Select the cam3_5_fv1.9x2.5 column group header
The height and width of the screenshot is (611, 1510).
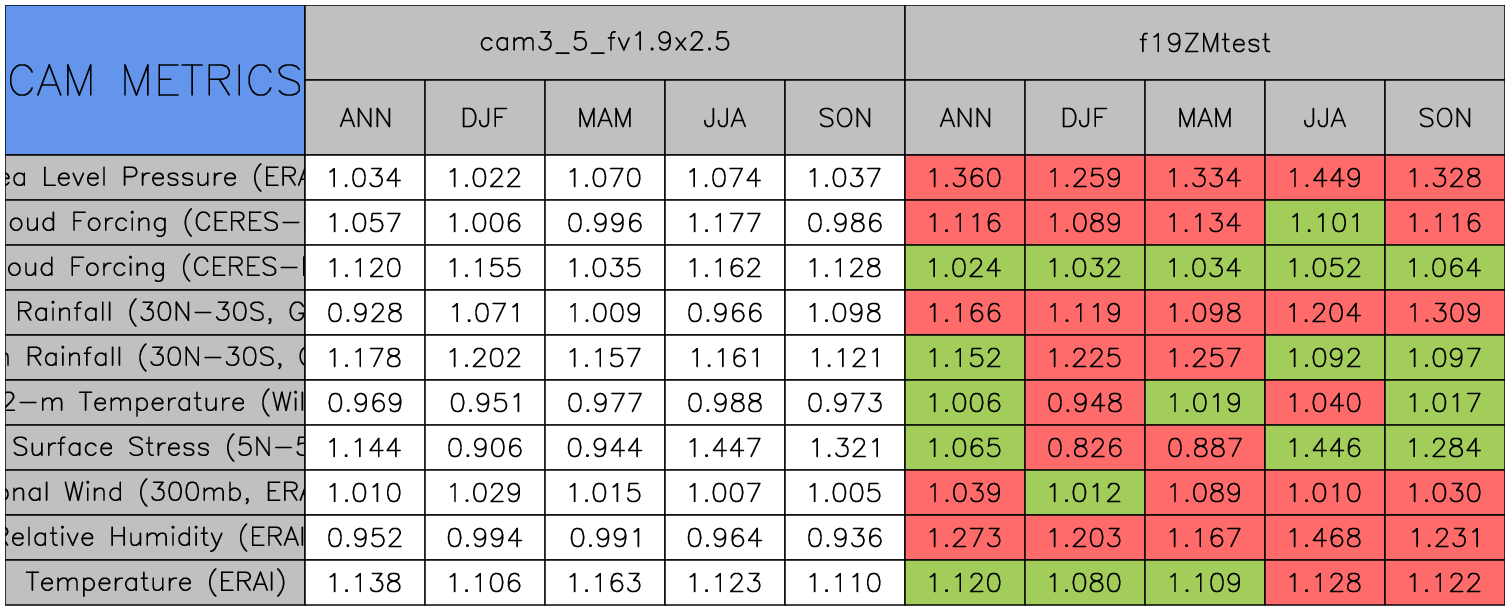[x=604, y=43]
